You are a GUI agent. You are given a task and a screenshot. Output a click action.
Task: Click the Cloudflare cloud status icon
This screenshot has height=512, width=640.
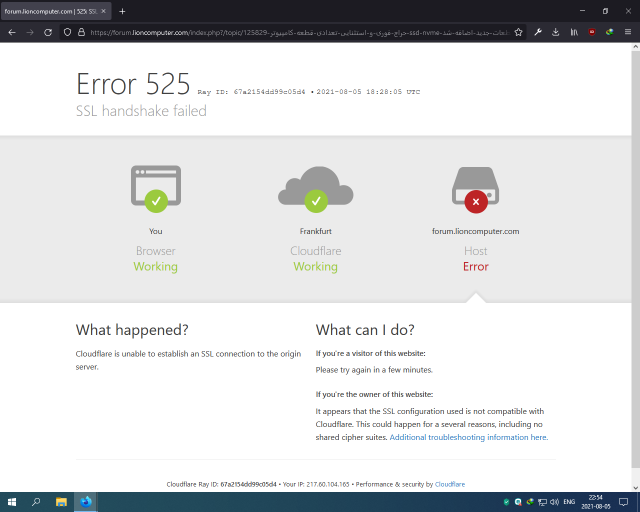(315, 190)
